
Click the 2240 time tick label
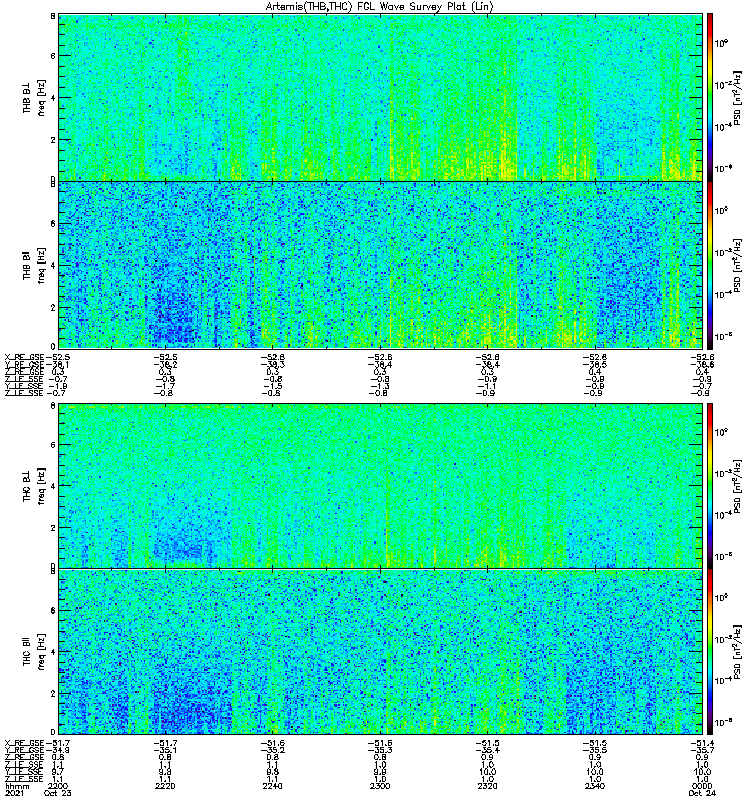pyautogui.click(x=272, y=786)
